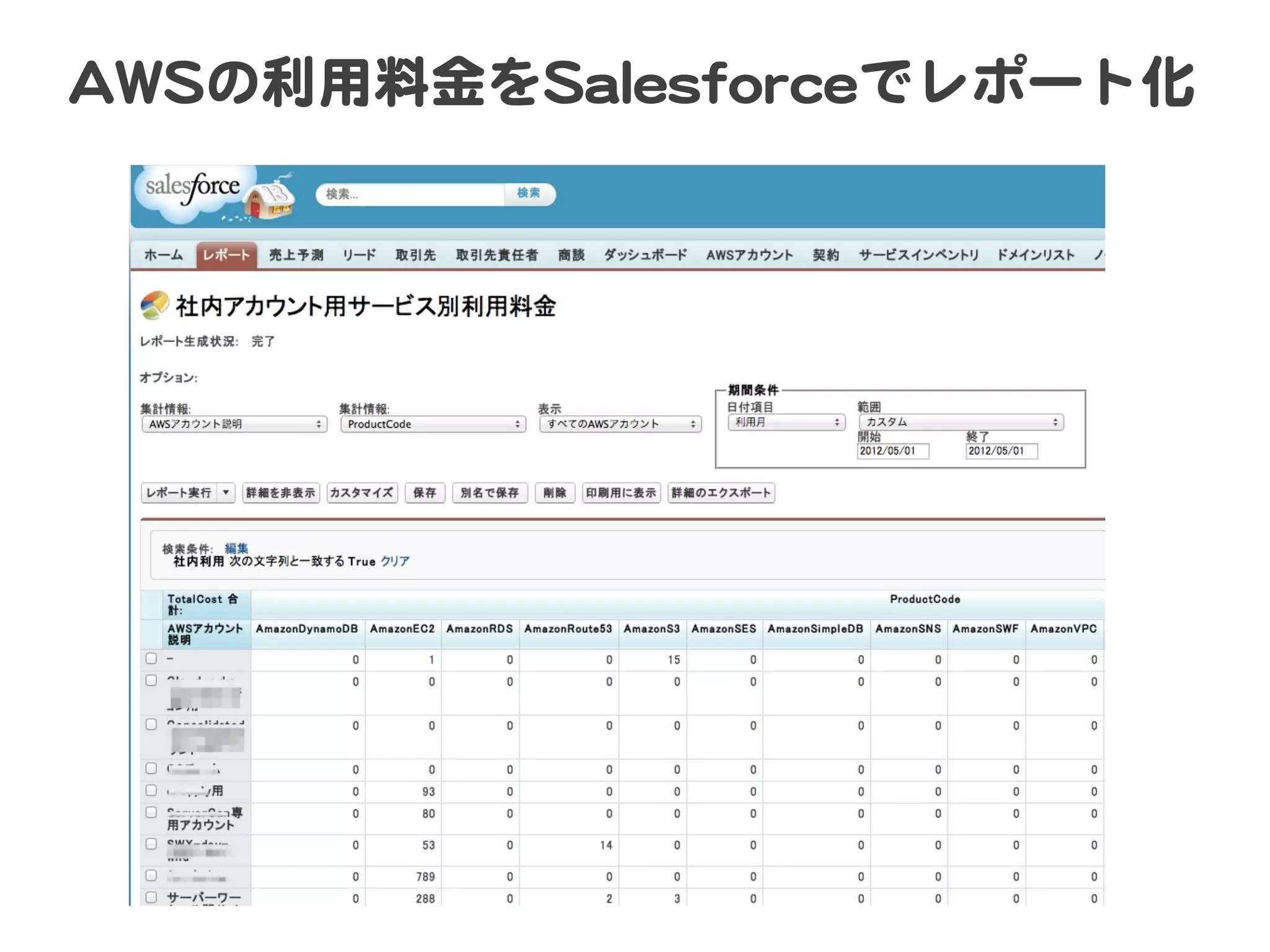Check the row with EC2 value 93
The width and height of the screenshot is (1270, 952).
[151, 790]
